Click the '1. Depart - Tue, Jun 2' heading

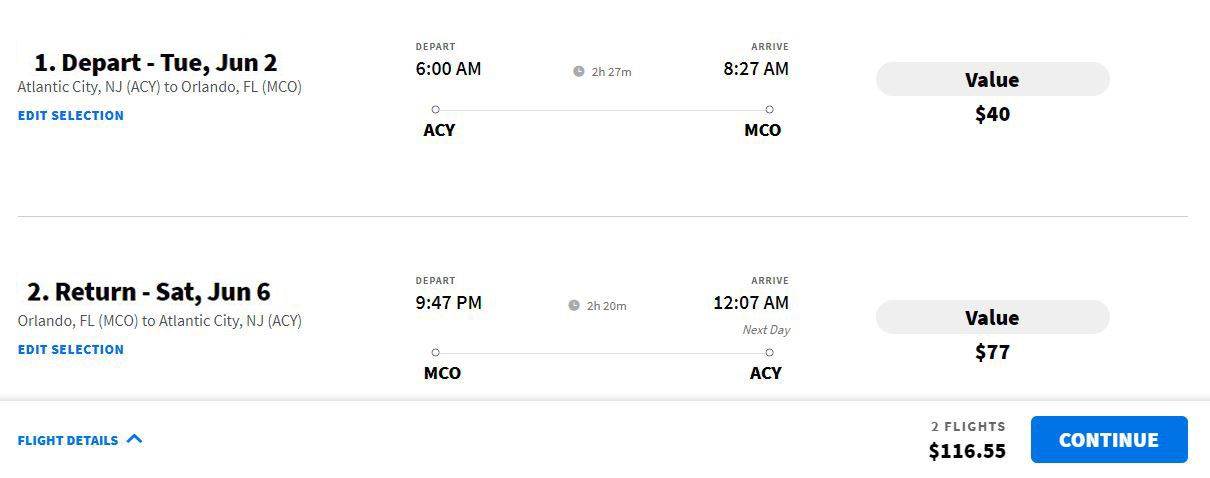[x=155, y=62]
